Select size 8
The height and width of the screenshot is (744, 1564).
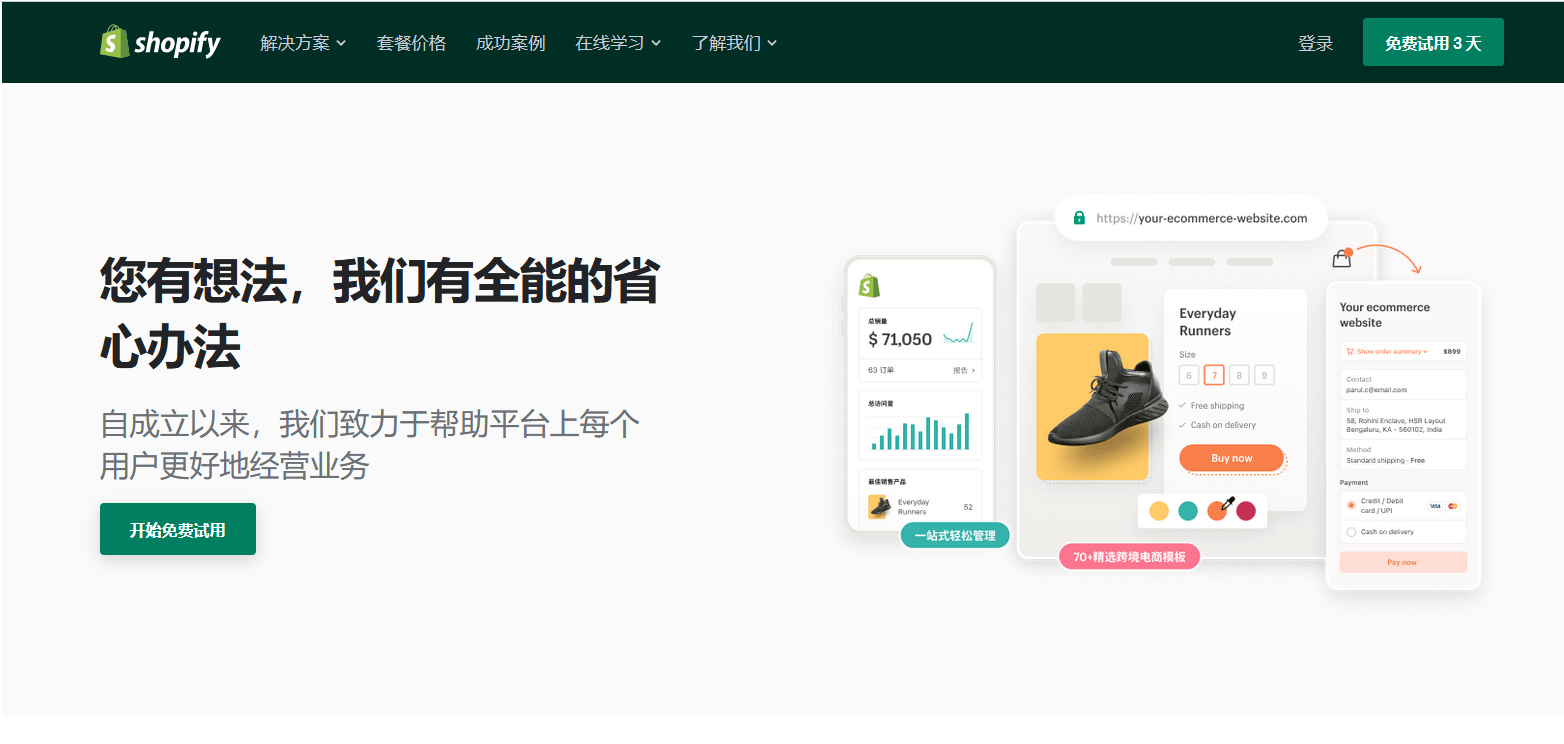(x=1239, y=375)
